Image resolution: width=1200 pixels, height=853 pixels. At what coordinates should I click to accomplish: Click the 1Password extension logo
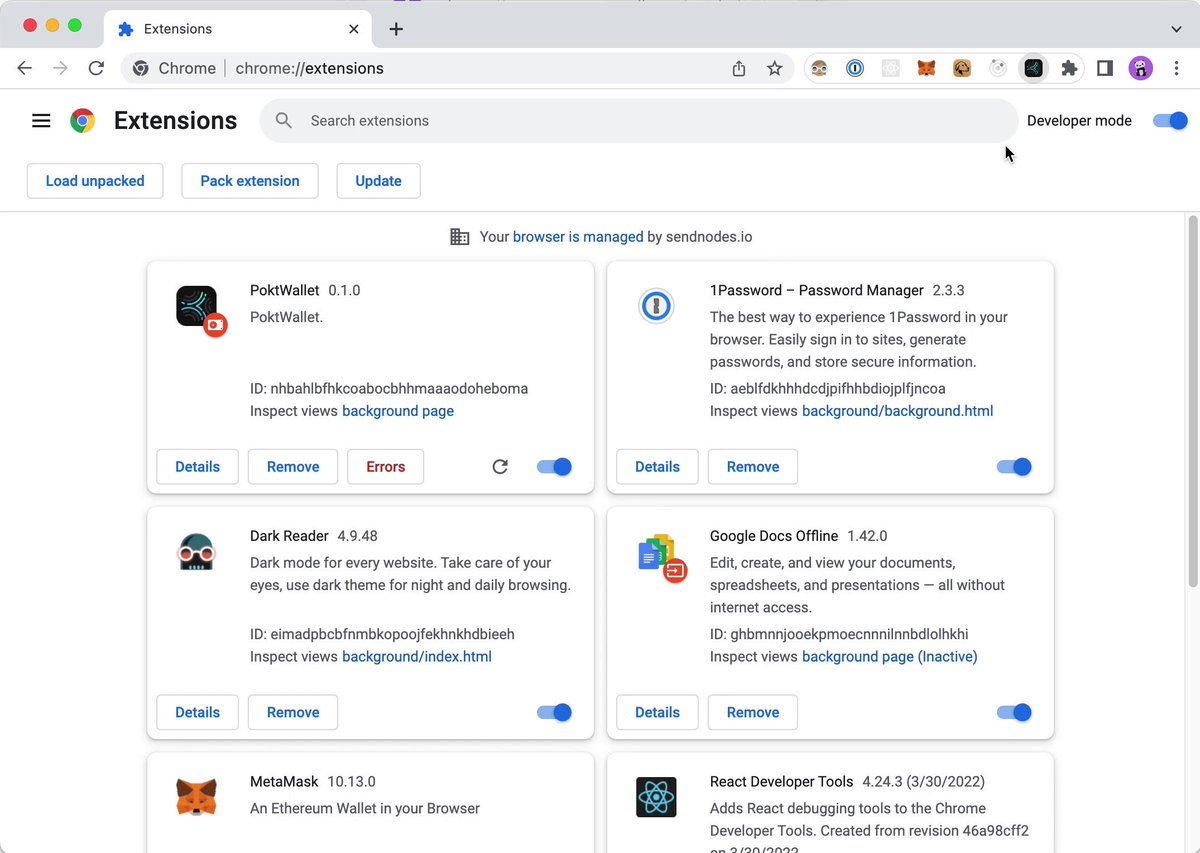point(656,306)
